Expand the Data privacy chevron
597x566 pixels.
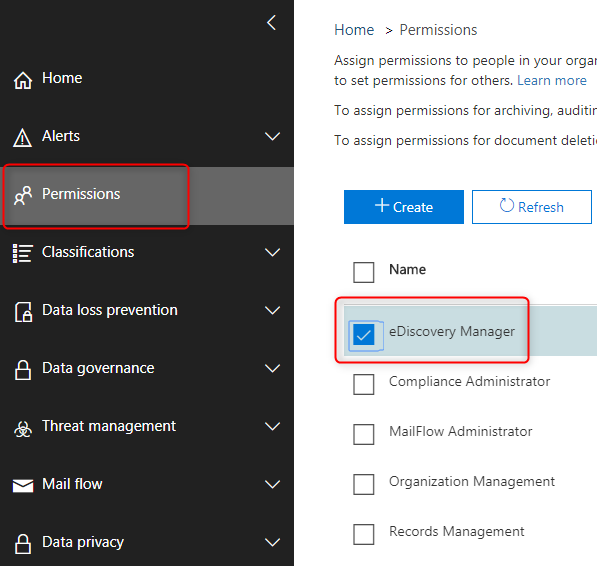(272, 542)
